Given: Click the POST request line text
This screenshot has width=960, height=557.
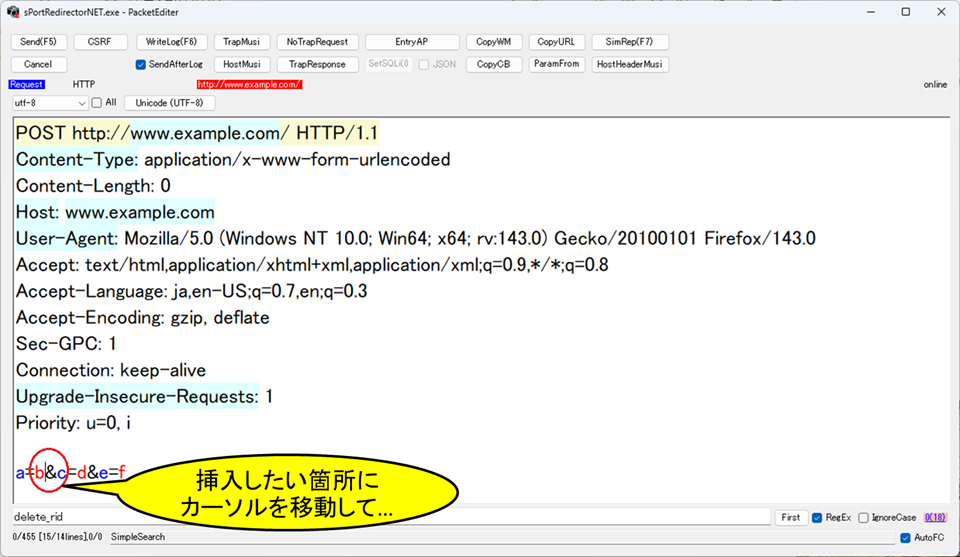Looking at the screenshot, I should click(x=197, y=133).
